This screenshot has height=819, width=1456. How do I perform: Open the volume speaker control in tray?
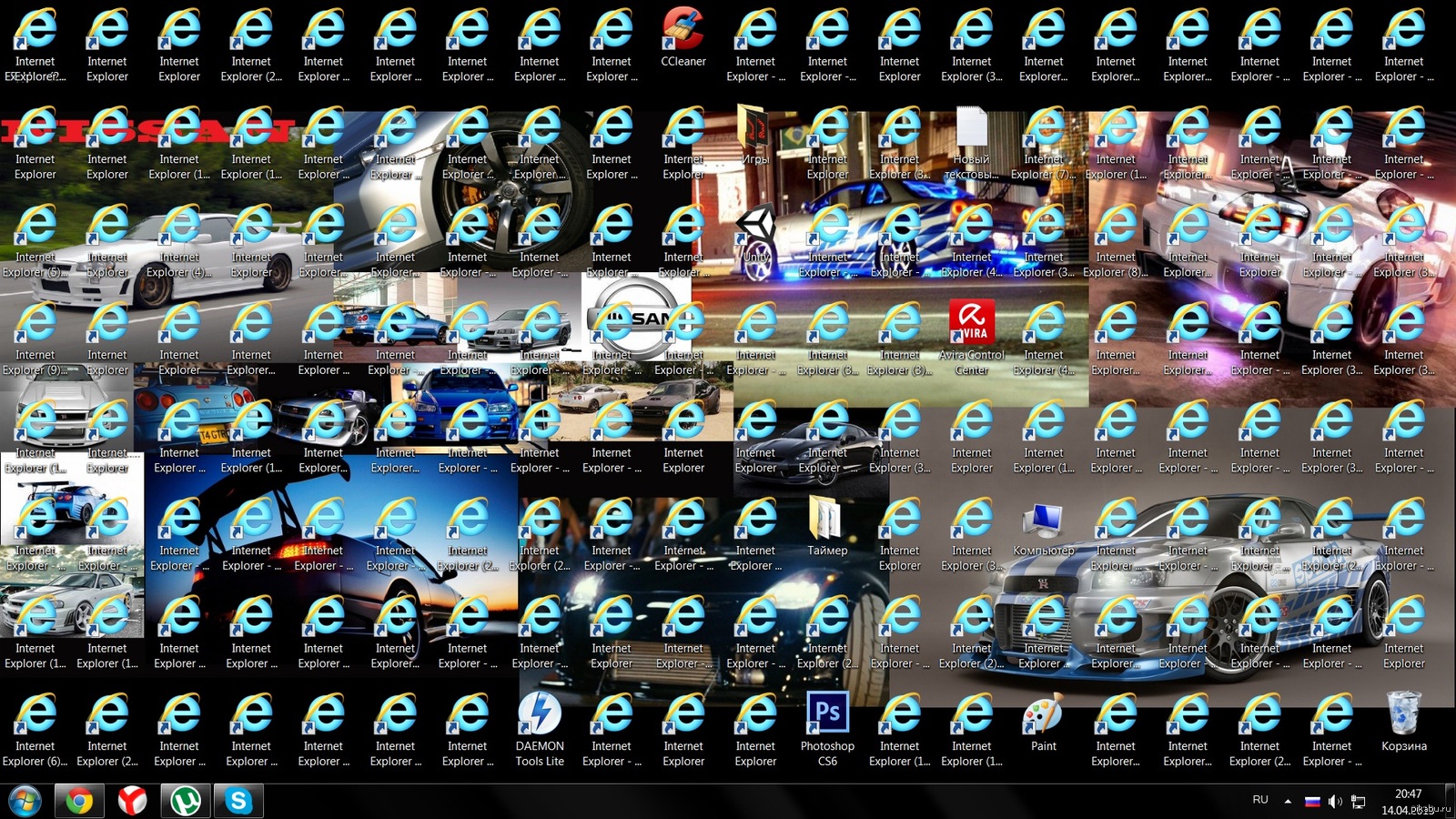pyautogui.click(x=1335, y=801)
